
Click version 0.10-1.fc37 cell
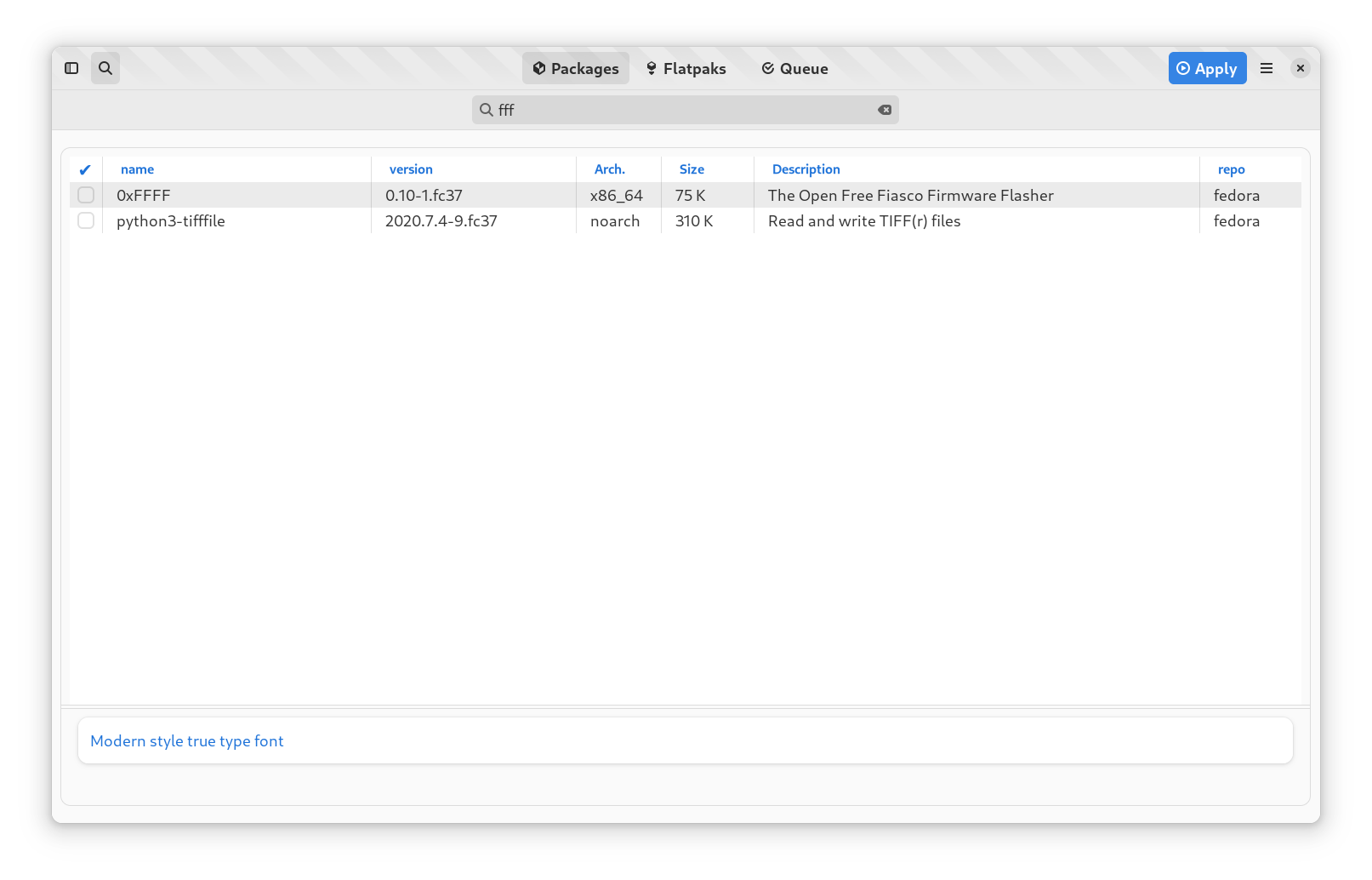point(424,195)
